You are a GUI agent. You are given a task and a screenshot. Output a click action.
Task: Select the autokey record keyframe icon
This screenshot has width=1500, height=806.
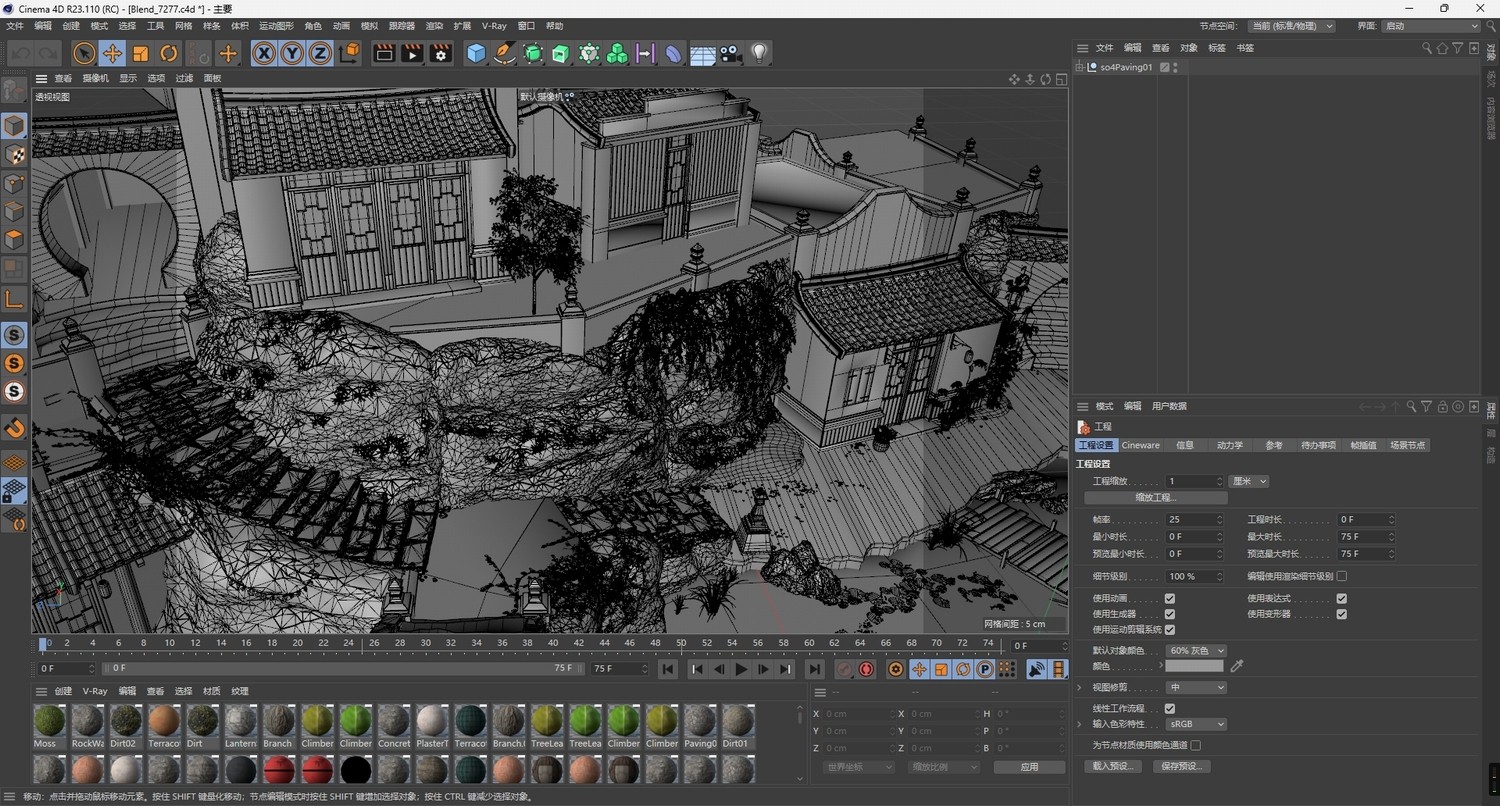[865, 669]
